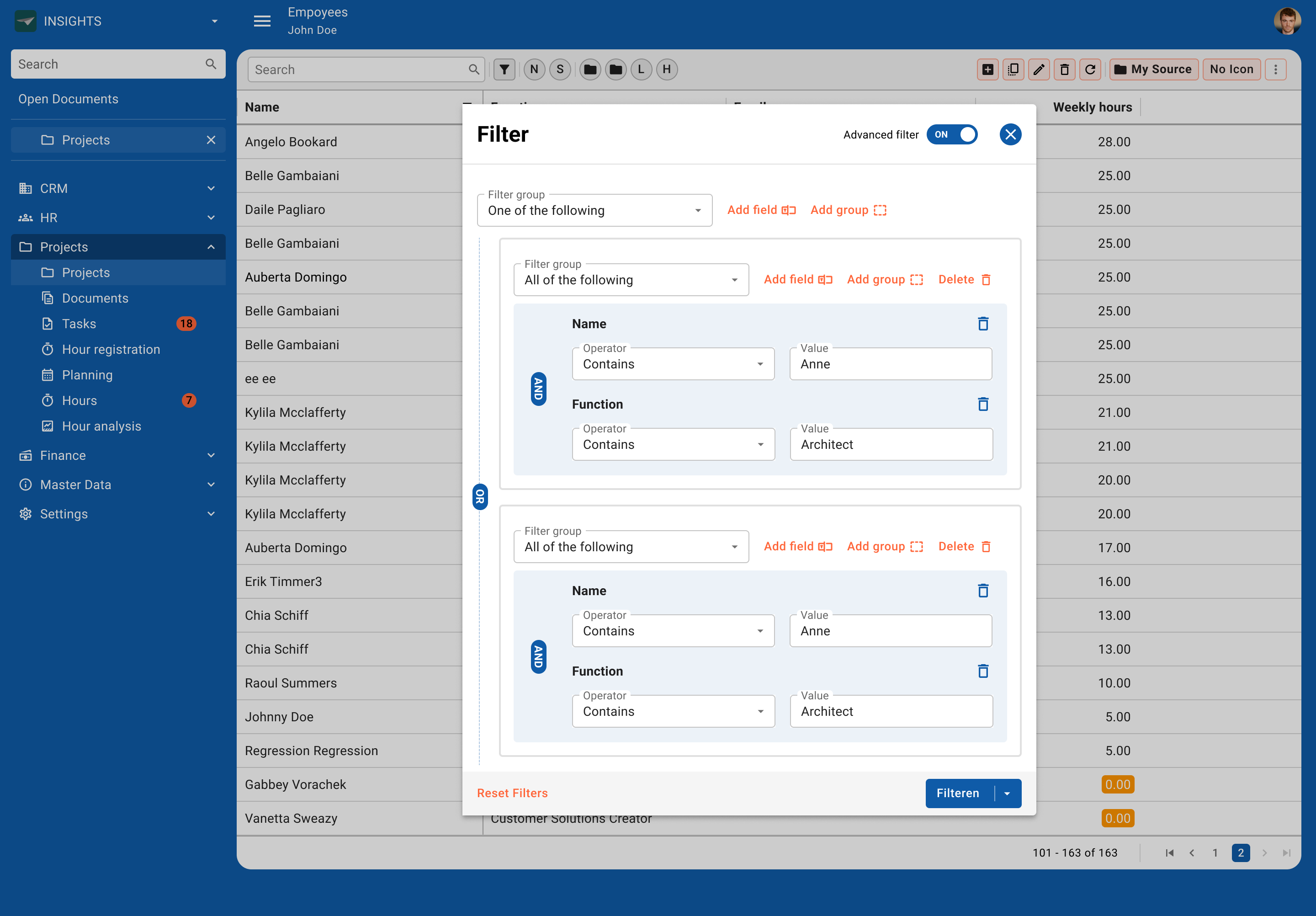Toggle the AND connector in second group
1316x916 pixels.
tap(538, 656)
